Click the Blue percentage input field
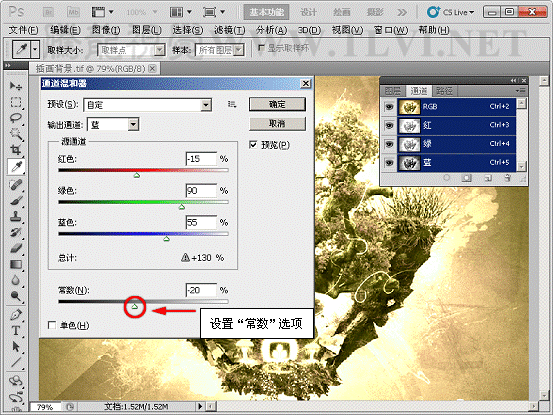 [201, 222]
